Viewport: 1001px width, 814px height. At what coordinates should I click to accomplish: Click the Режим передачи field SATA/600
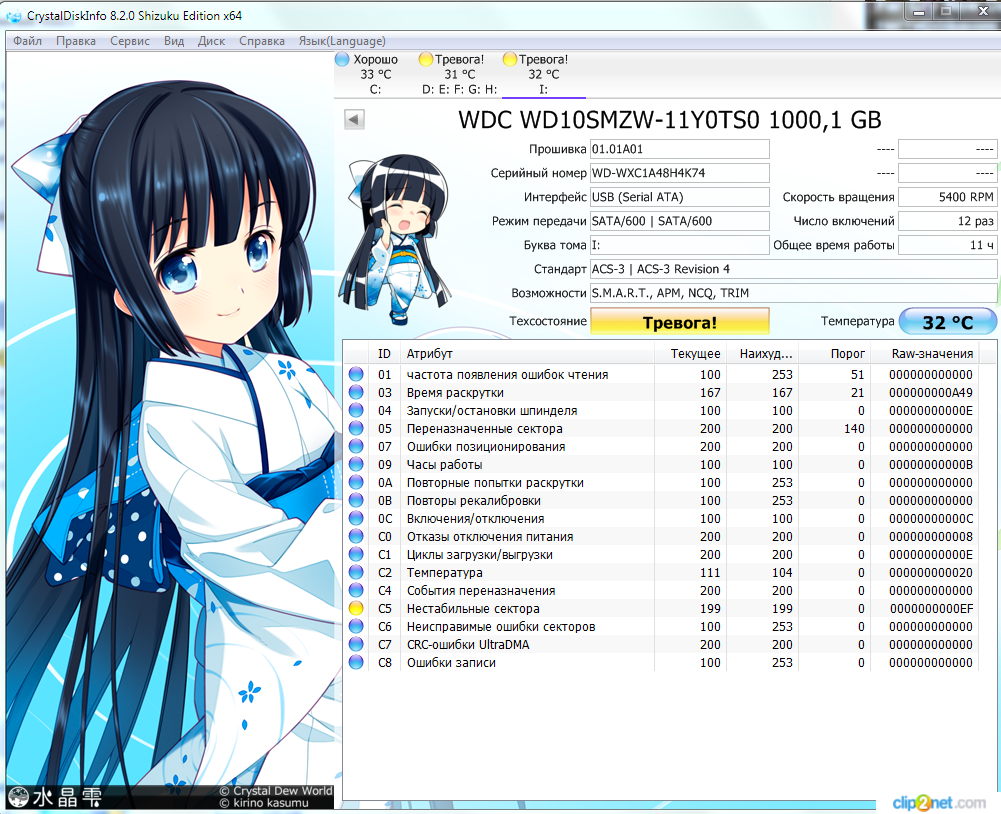(679, 222)
